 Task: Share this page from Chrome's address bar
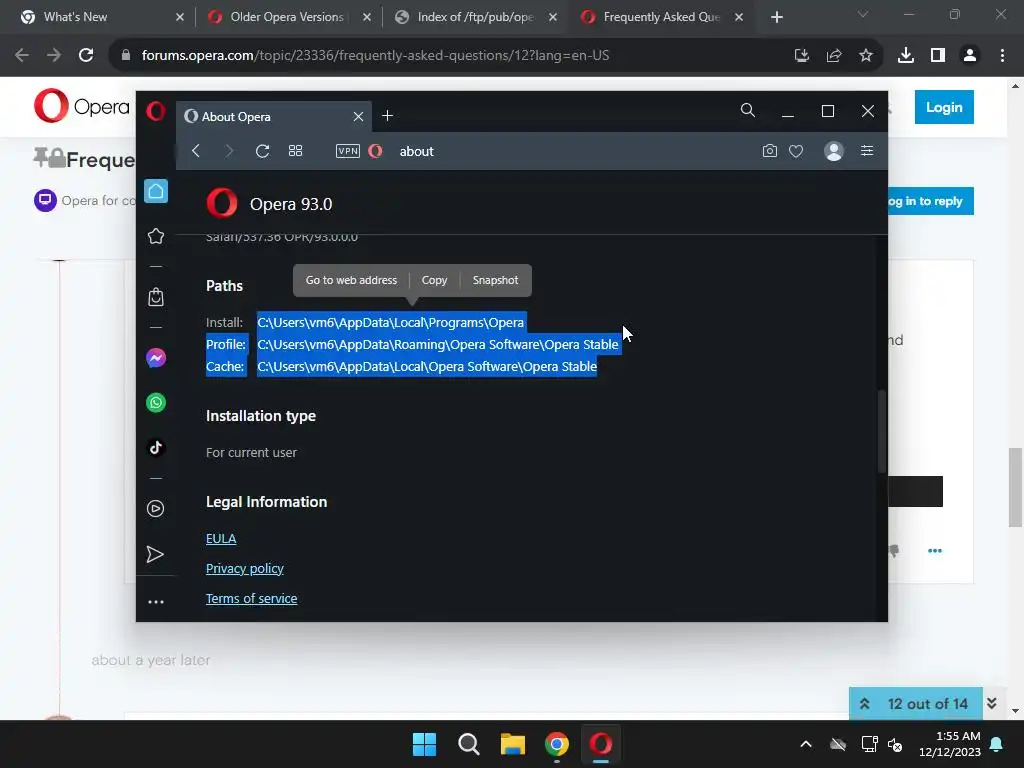pos(834,56)
